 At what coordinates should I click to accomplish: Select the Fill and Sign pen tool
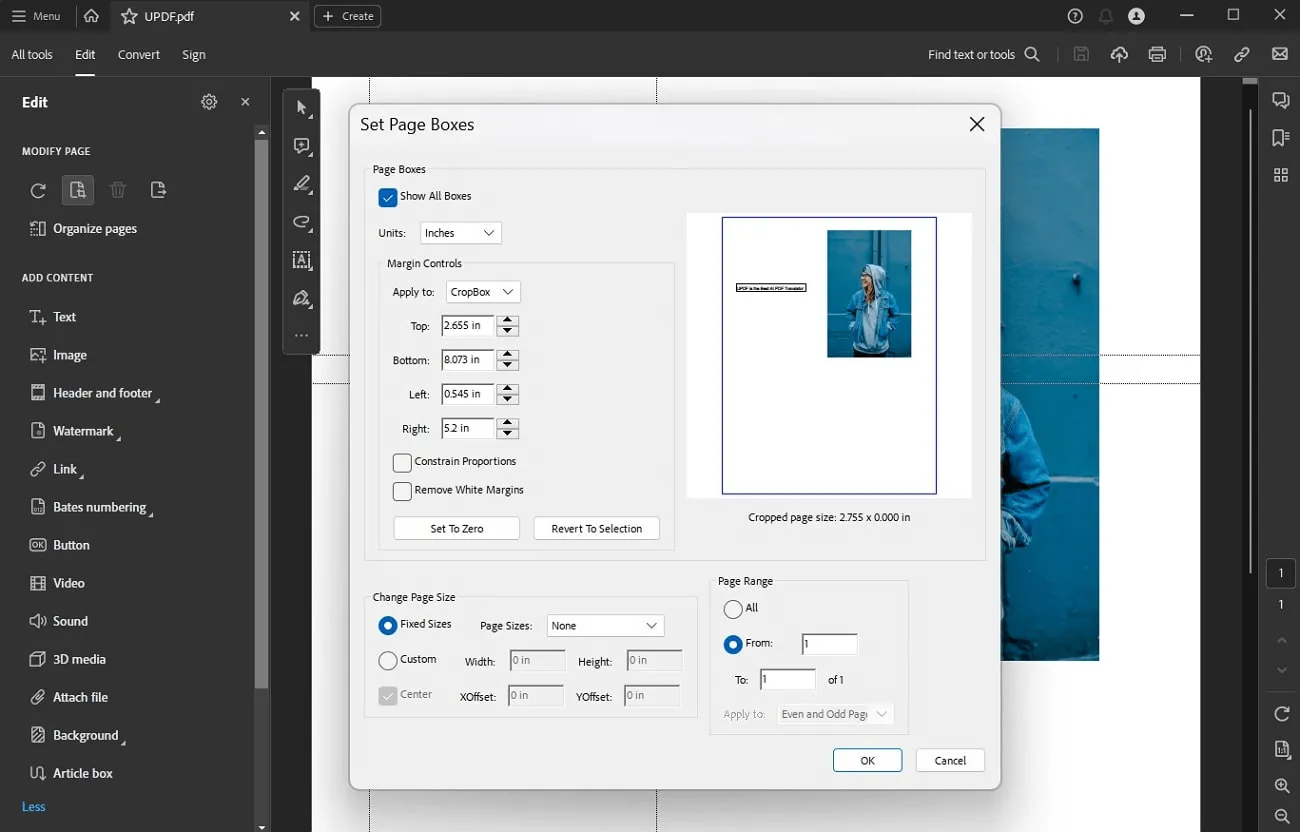tap(301, 298)
